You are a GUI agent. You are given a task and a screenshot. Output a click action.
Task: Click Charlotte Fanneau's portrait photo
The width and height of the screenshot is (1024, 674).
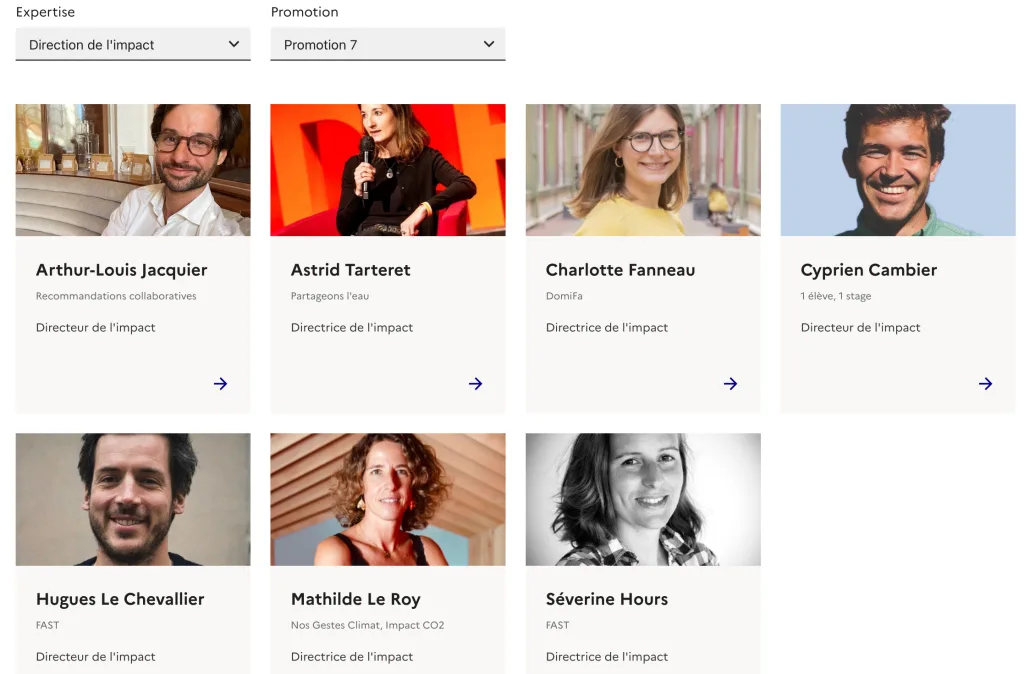[x=643, y=170]
